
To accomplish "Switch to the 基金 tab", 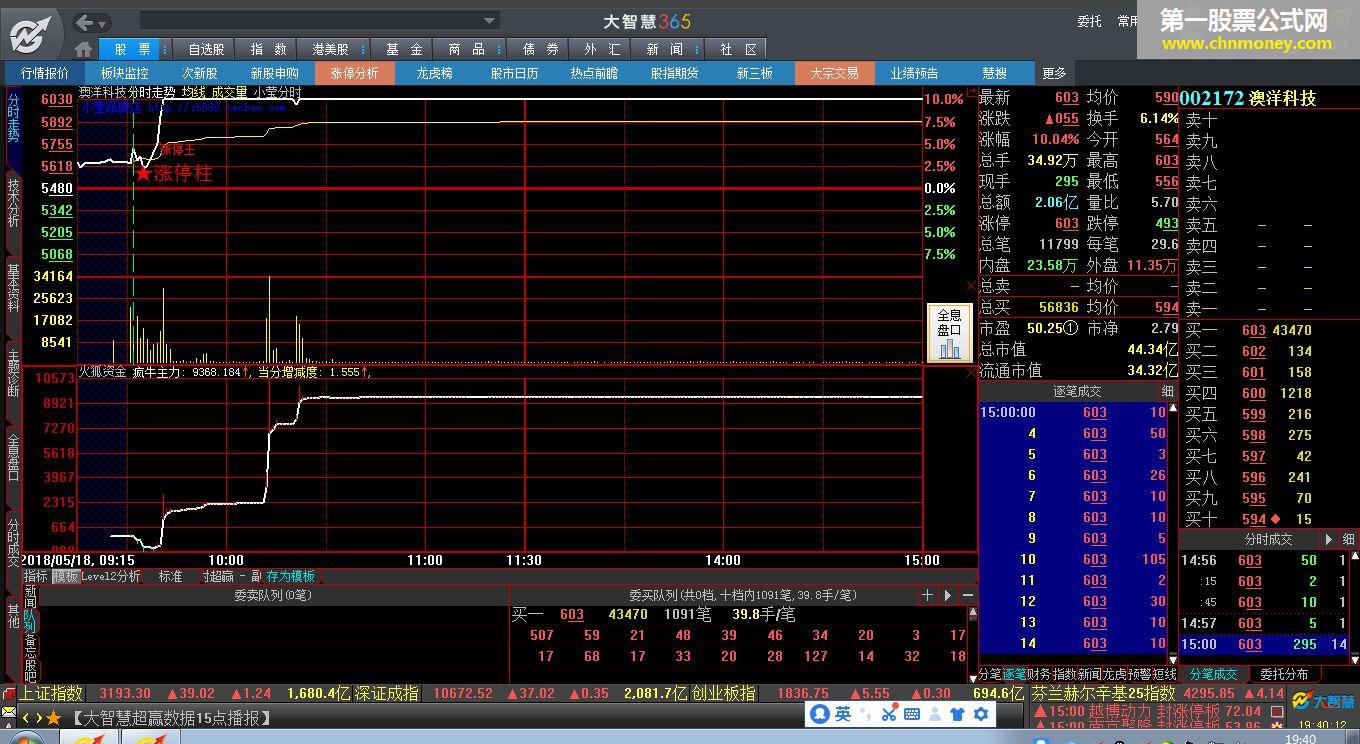I will (404, 49).
